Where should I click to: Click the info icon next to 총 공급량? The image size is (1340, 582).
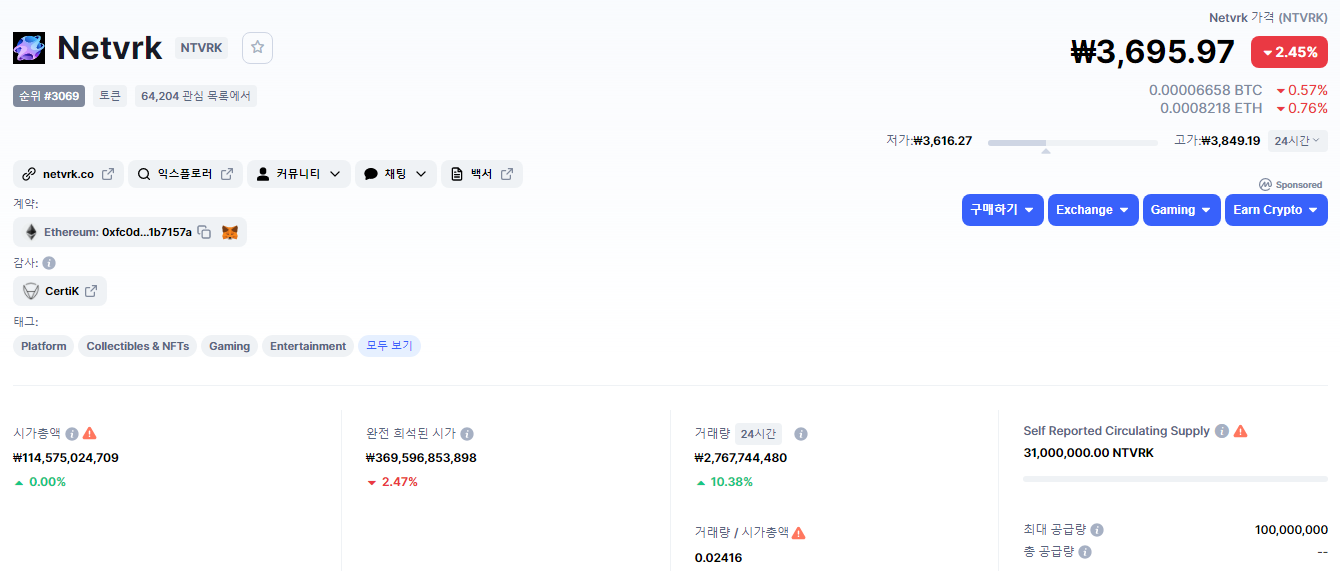tap(1085, 551)
